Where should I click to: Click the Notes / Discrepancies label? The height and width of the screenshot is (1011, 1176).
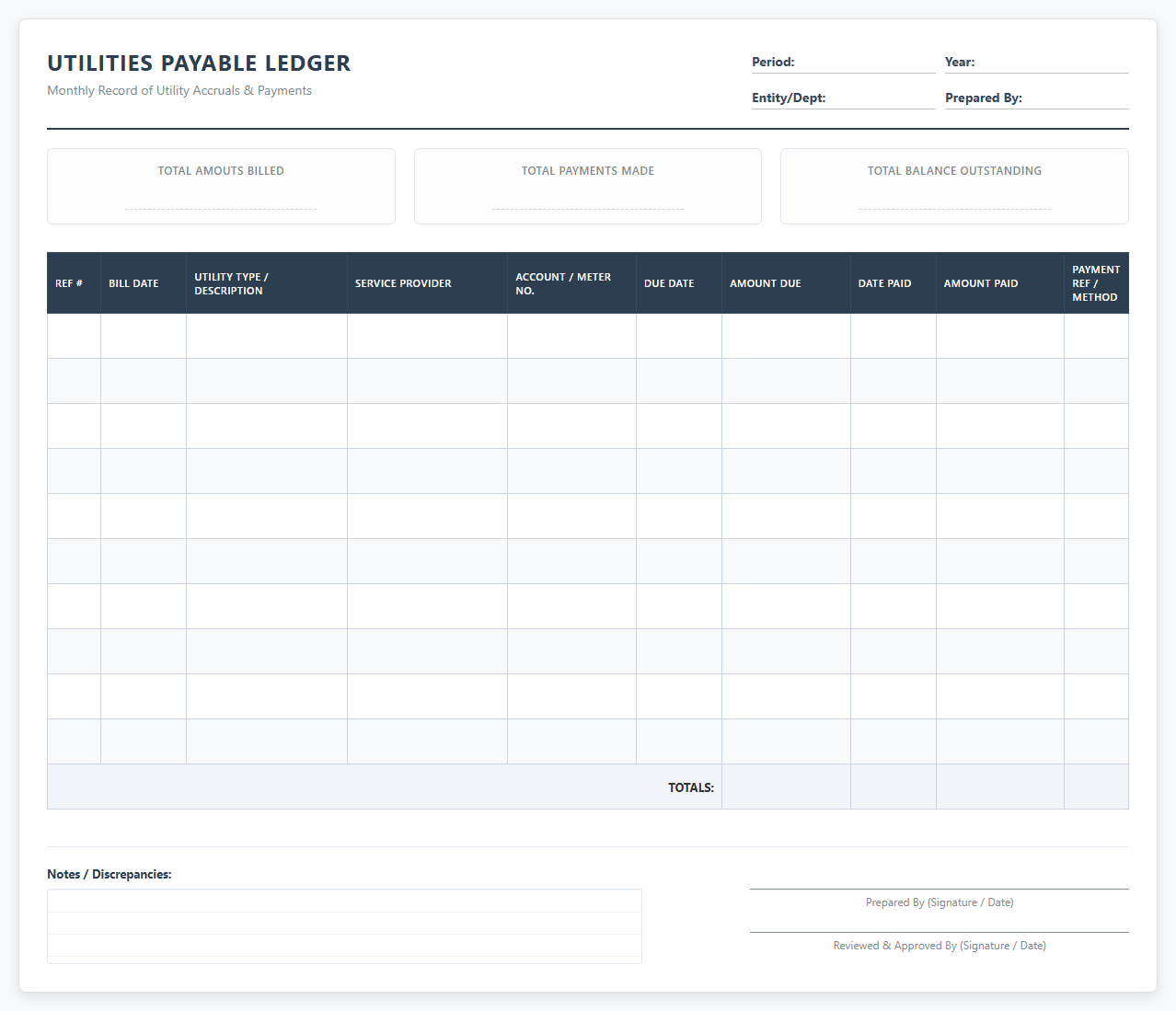click(110, 874)
